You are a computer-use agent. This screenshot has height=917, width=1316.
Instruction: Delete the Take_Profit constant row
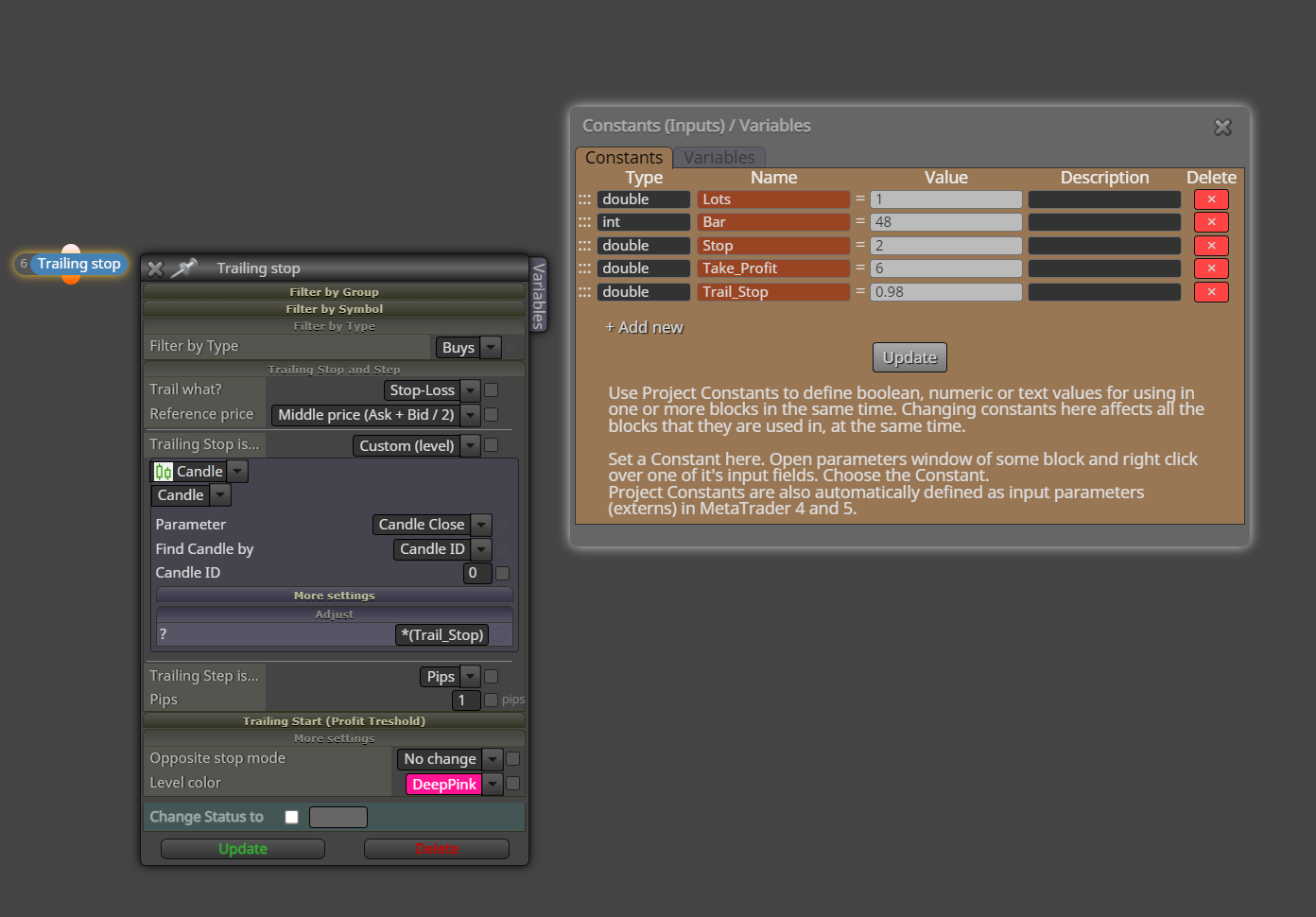[1211, 268]
